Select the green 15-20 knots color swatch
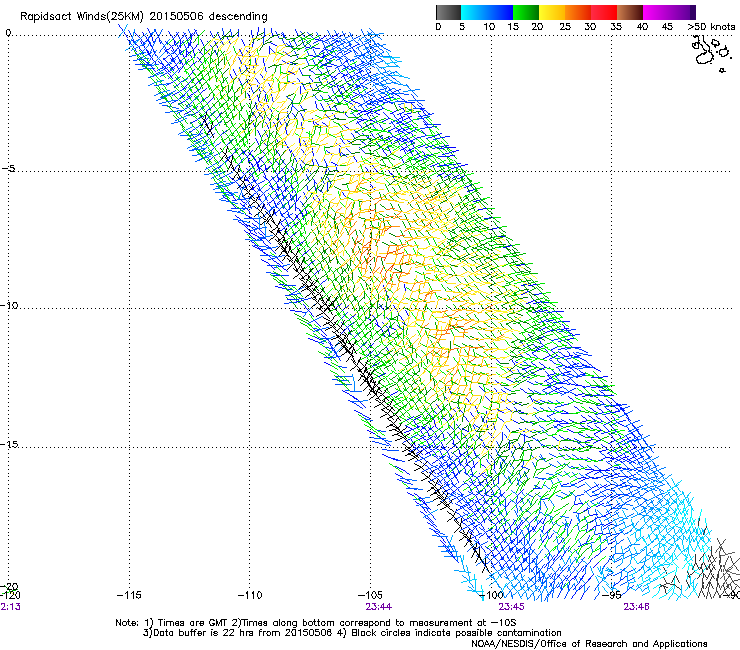 click(x=526, y=12)
